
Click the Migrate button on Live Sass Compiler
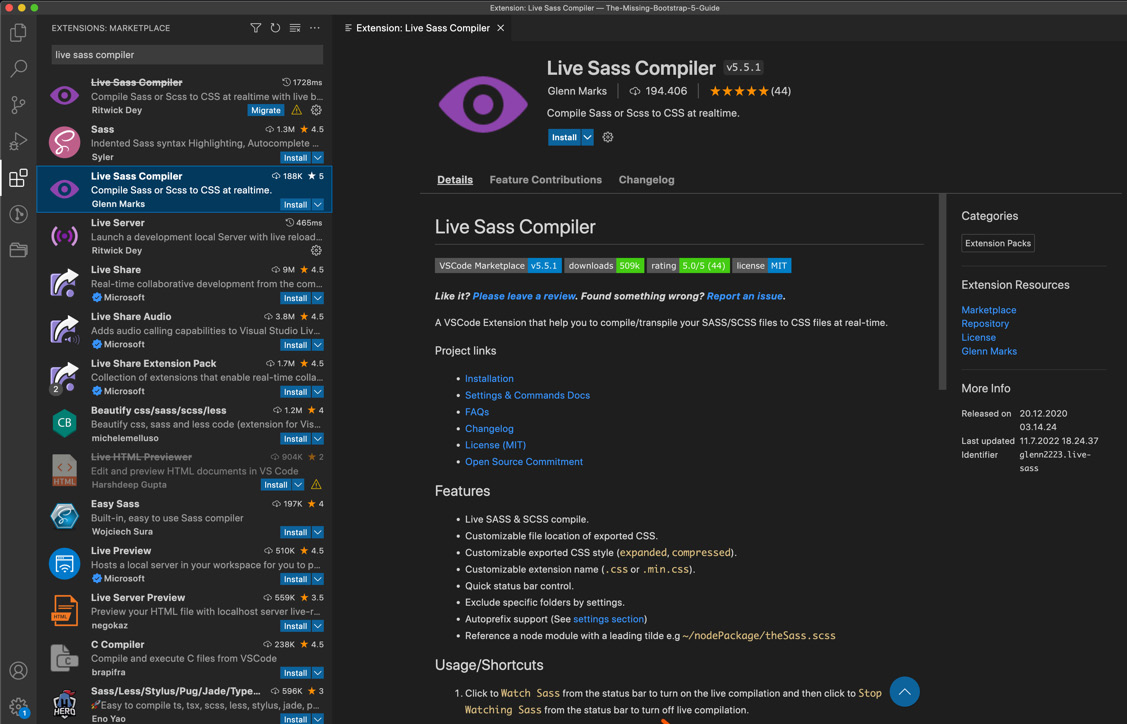pos(265,110)
